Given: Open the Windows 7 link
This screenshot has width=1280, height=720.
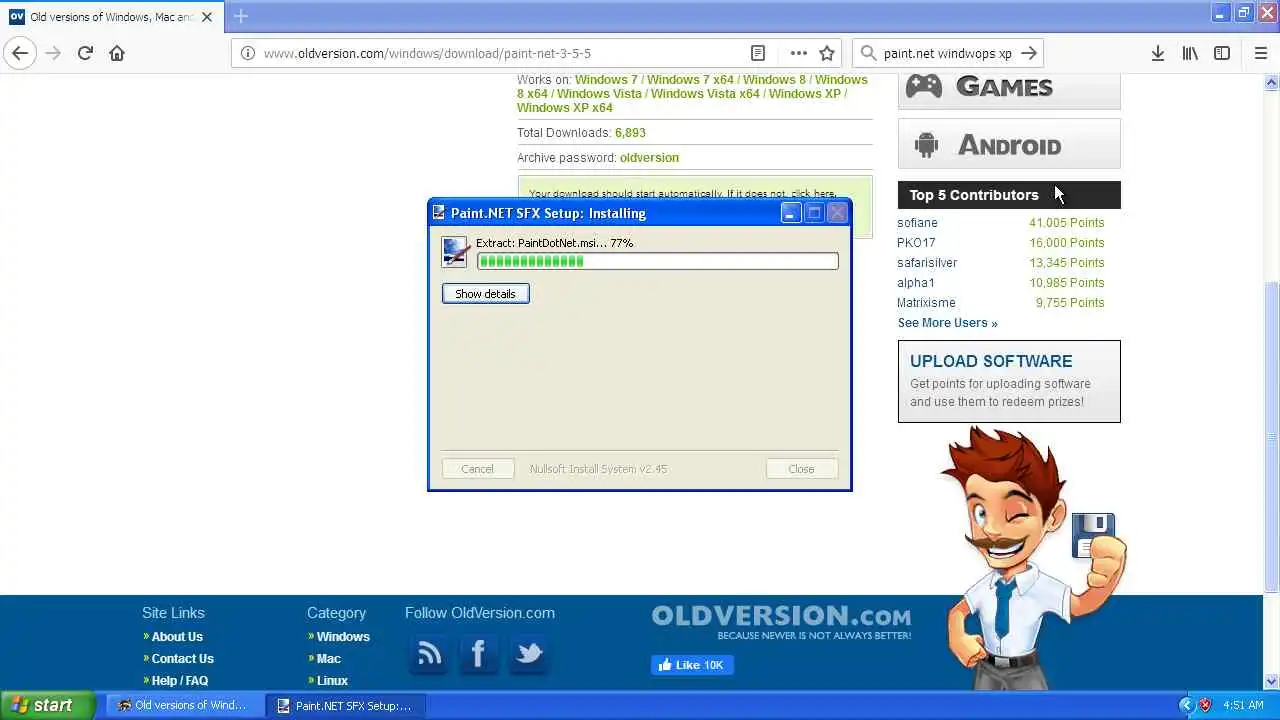Looking at the screenshot, I should pyautogui.click(x=606, y=80).
